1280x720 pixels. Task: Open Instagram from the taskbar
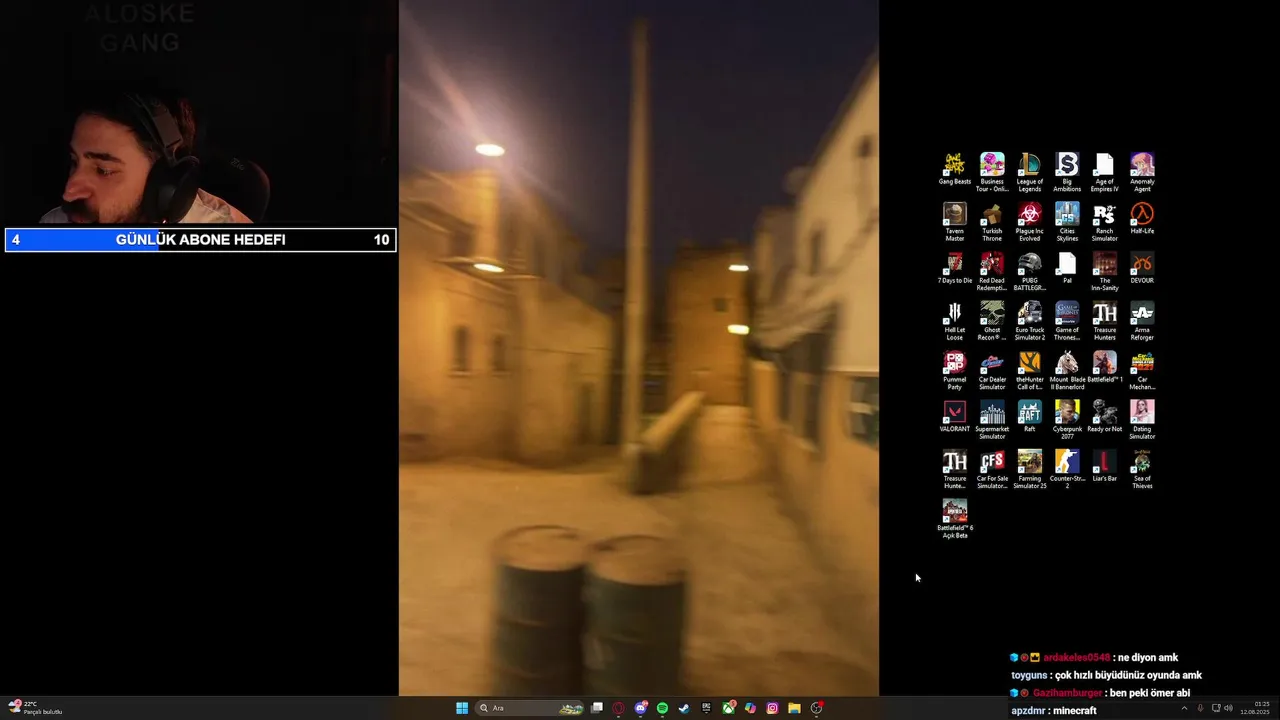[772, 708]
